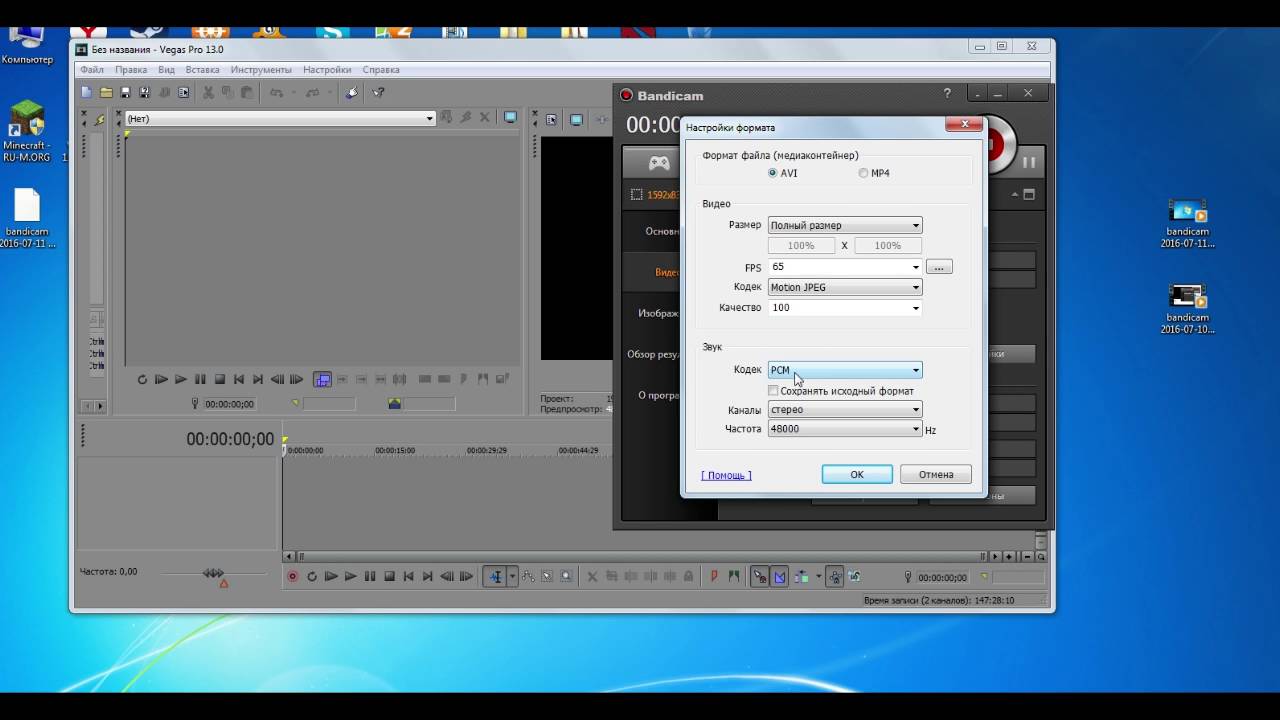Open interactive tutorials icon in Vegas toolbar
This screenshot has width=1280, height=720.
pyautogui.click(x=351, y=92)
